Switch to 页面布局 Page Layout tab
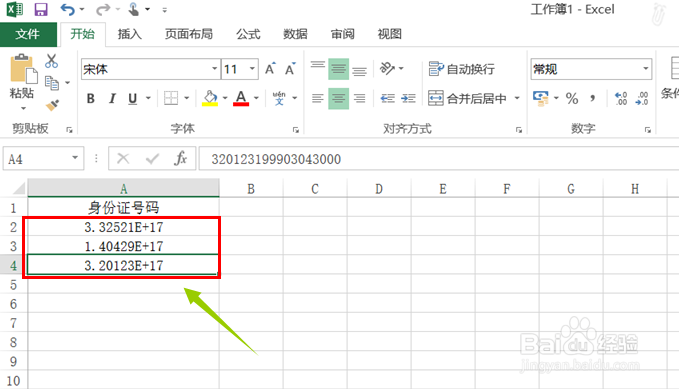Viewport: 679px width, 389px height. (189, 34)
